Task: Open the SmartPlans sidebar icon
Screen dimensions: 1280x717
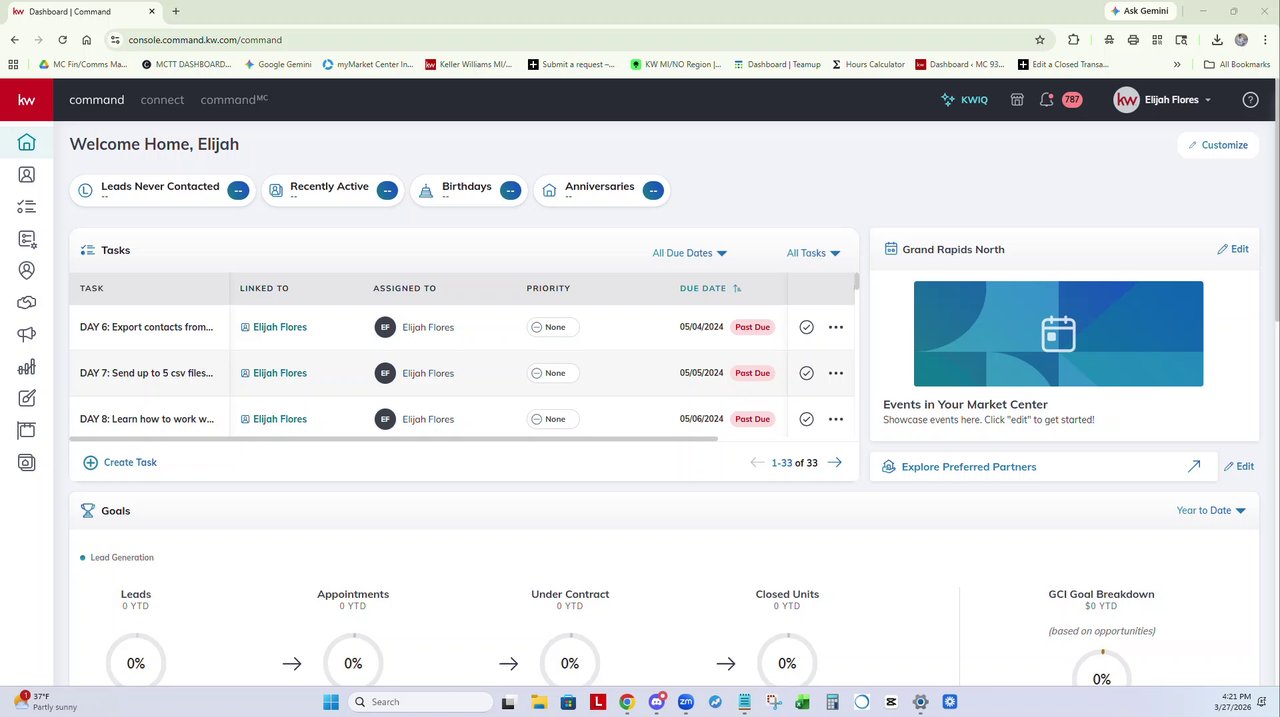Action: pyautogui.click(x=27, y=239)
